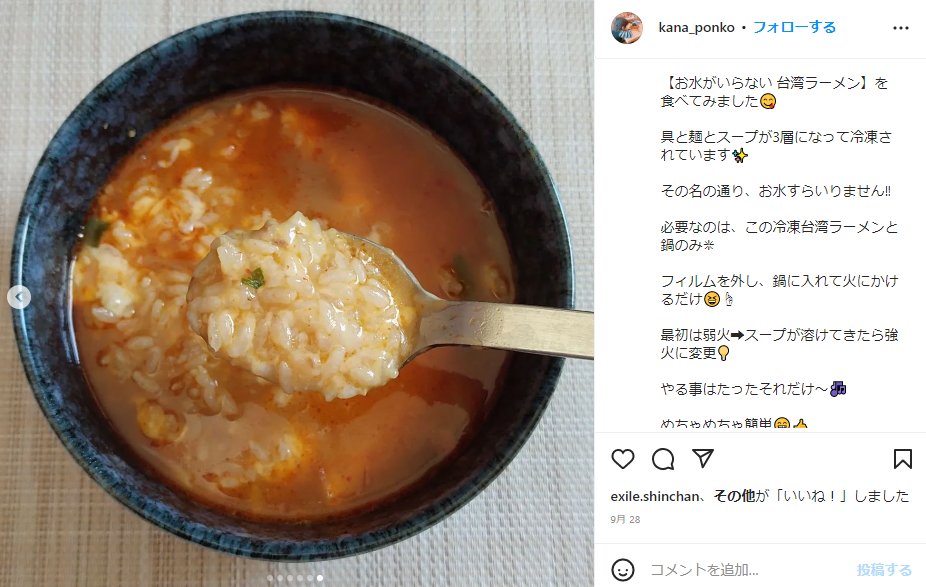View other likers via その他 link
The height and width of the screenshot is (587, 926).
tap(734, 496)
